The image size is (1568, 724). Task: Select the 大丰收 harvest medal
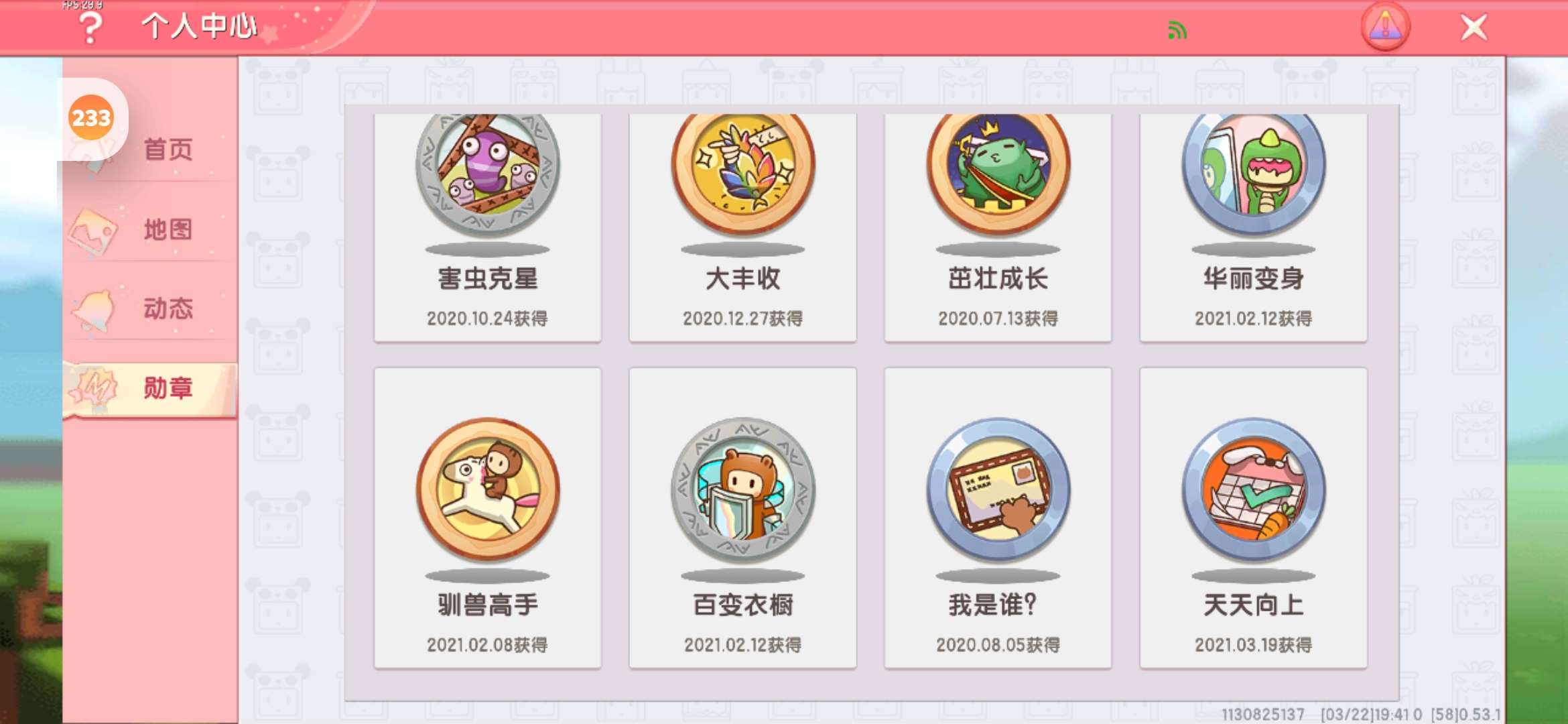[x=742, y=227]
